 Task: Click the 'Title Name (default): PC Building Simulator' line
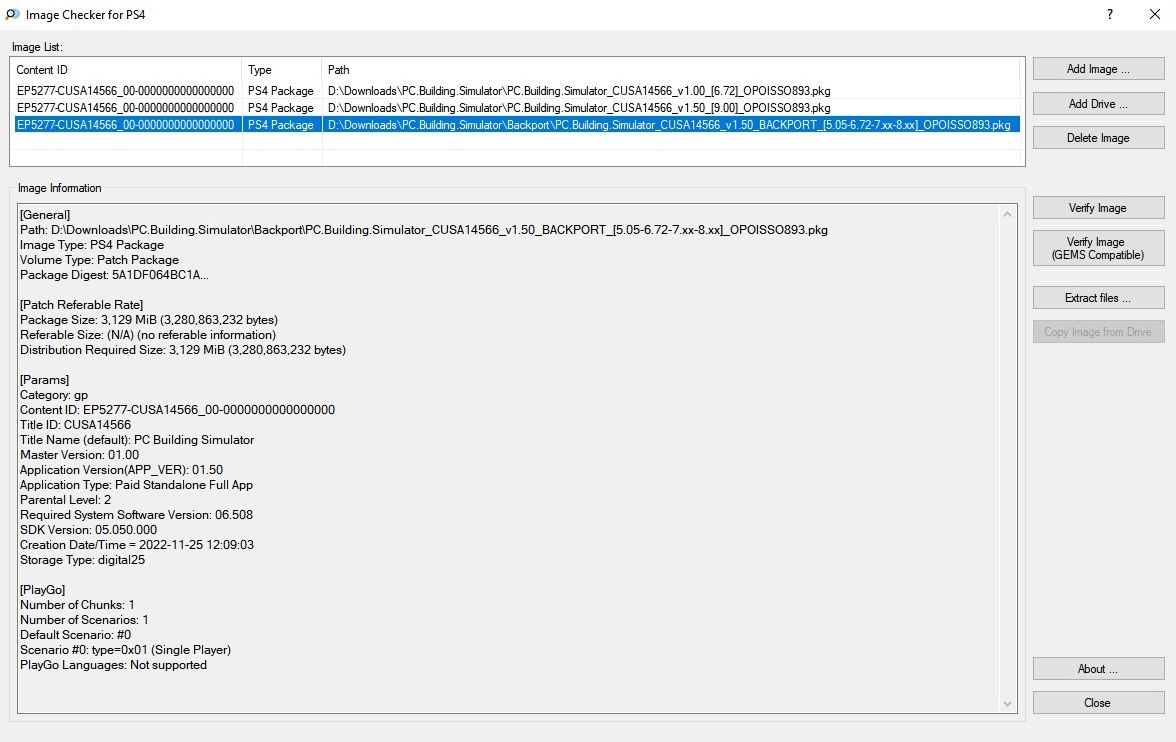pos(136,440)
